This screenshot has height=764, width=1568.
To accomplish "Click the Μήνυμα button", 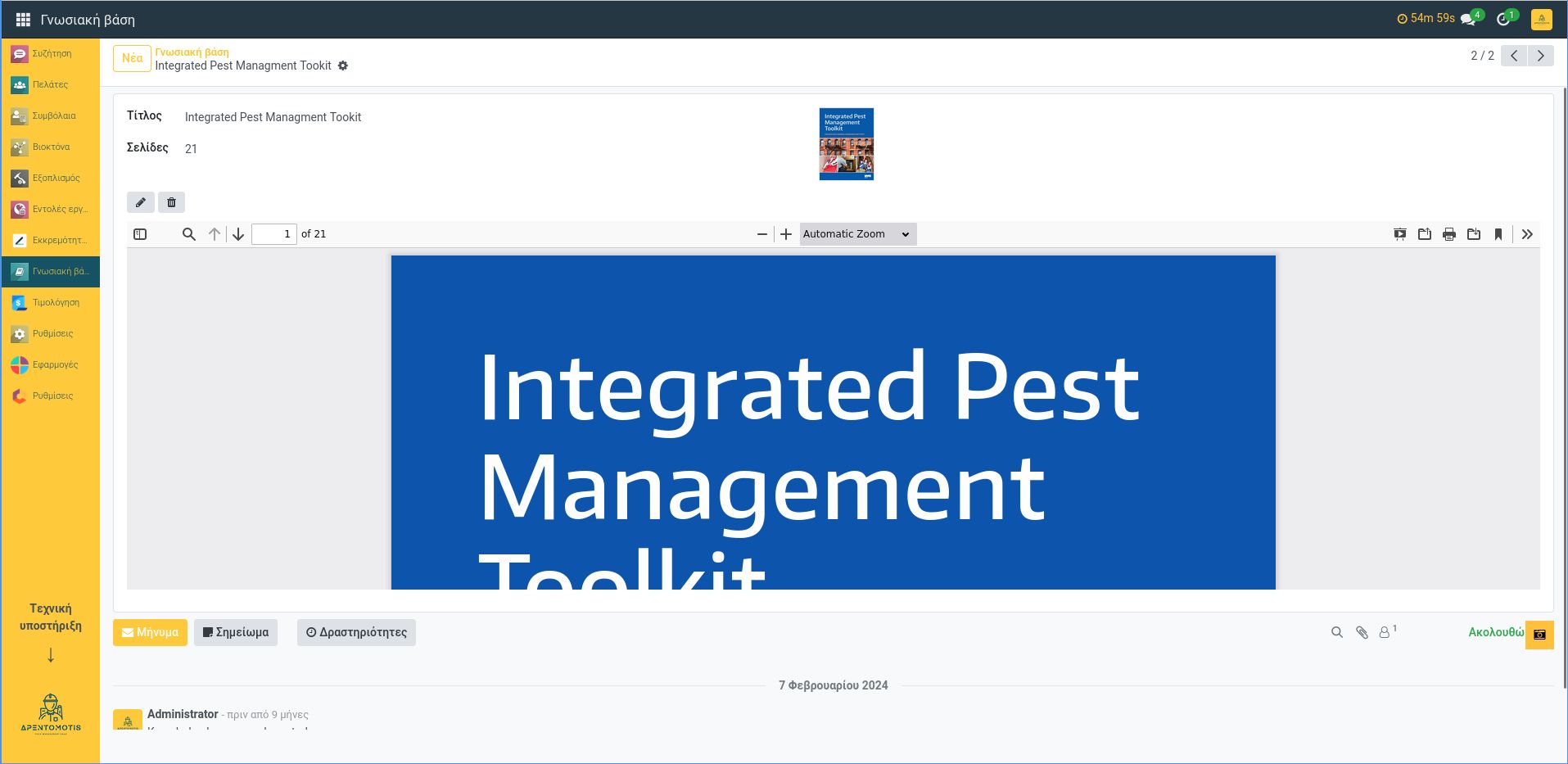I will point(150,632).
